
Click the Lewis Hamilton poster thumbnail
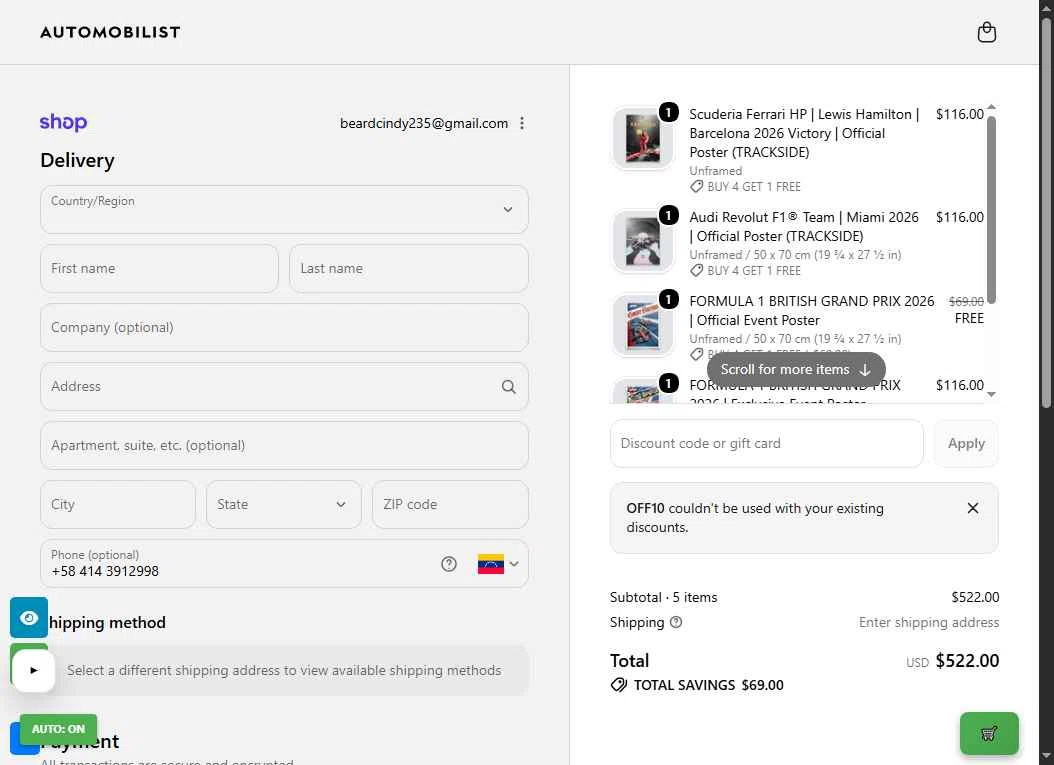point(643,138)
